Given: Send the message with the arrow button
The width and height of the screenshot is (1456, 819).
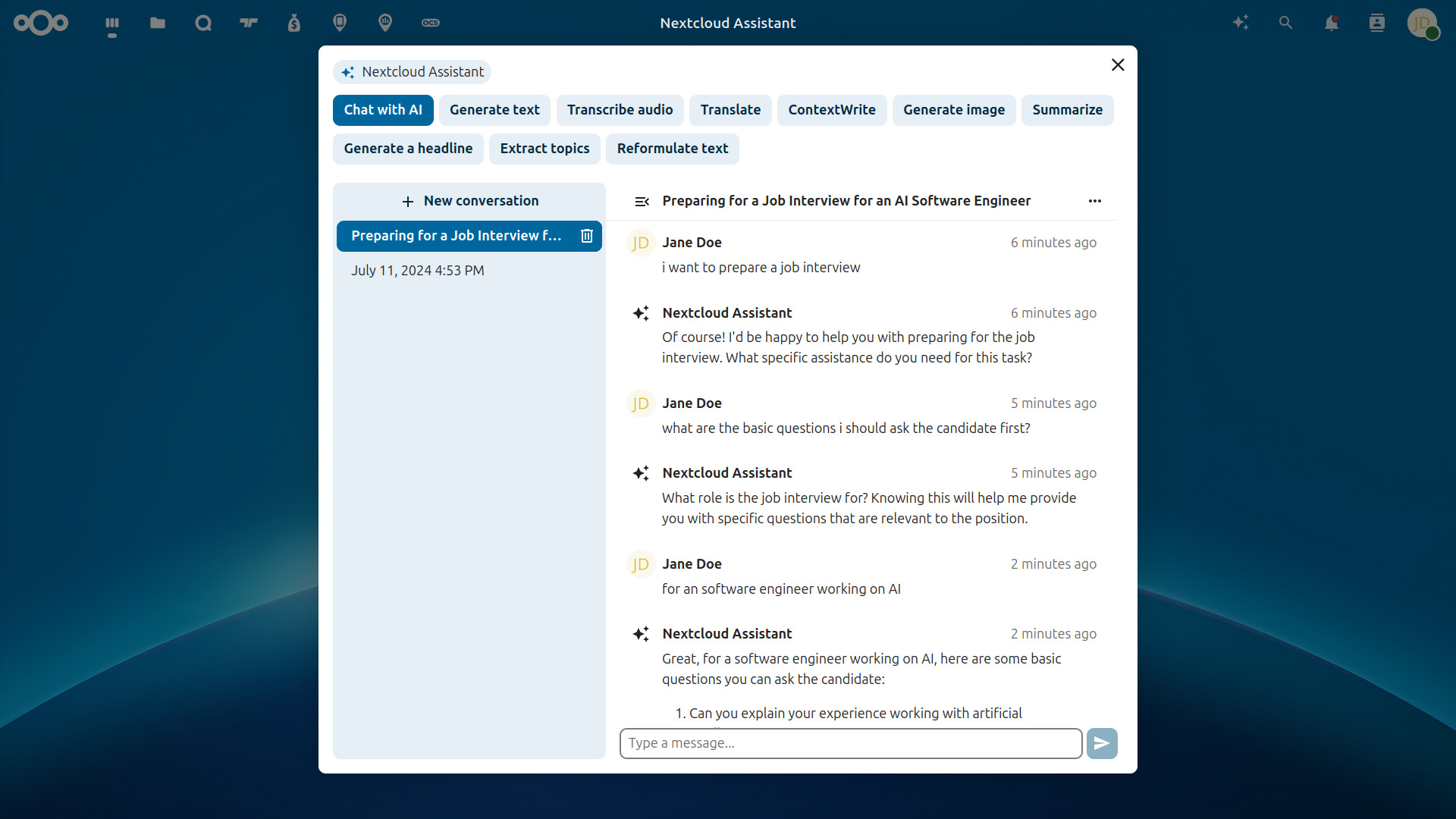Looking at the screenshot, I should click(1102, 743).
